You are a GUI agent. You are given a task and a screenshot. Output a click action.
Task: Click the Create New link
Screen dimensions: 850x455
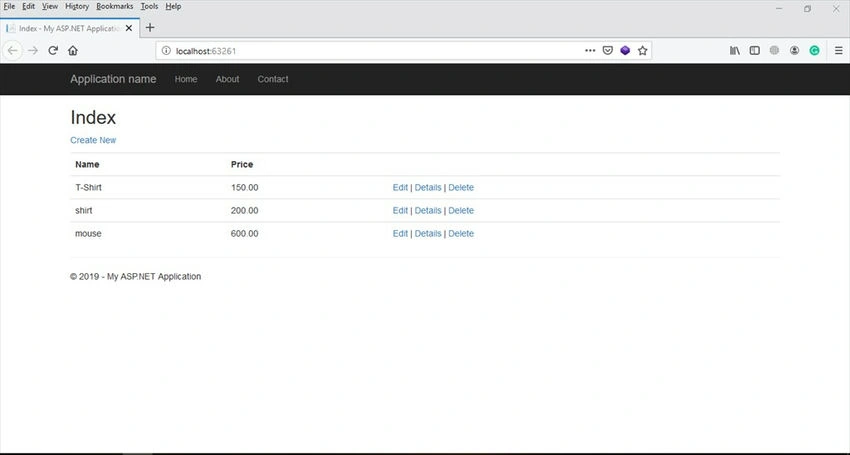(x=93, y=140)
